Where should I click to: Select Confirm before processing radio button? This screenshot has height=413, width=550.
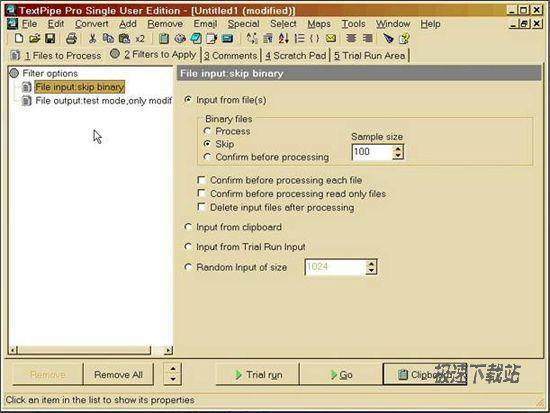pyautogui.click(x=207, y=157)
